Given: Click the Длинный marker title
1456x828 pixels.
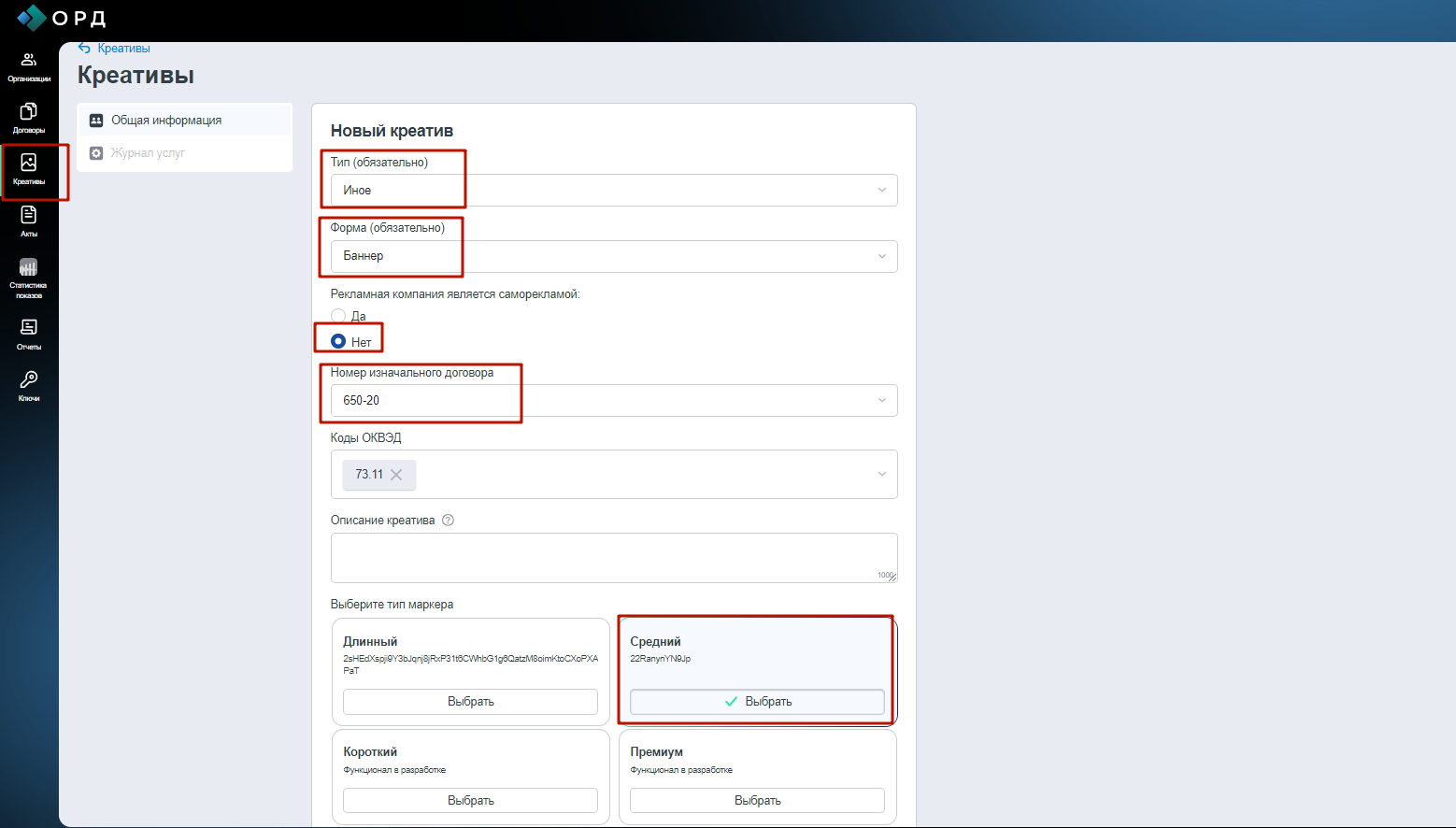Looking at the screenshot, I should pyautogui.click(x=370, y=642).
